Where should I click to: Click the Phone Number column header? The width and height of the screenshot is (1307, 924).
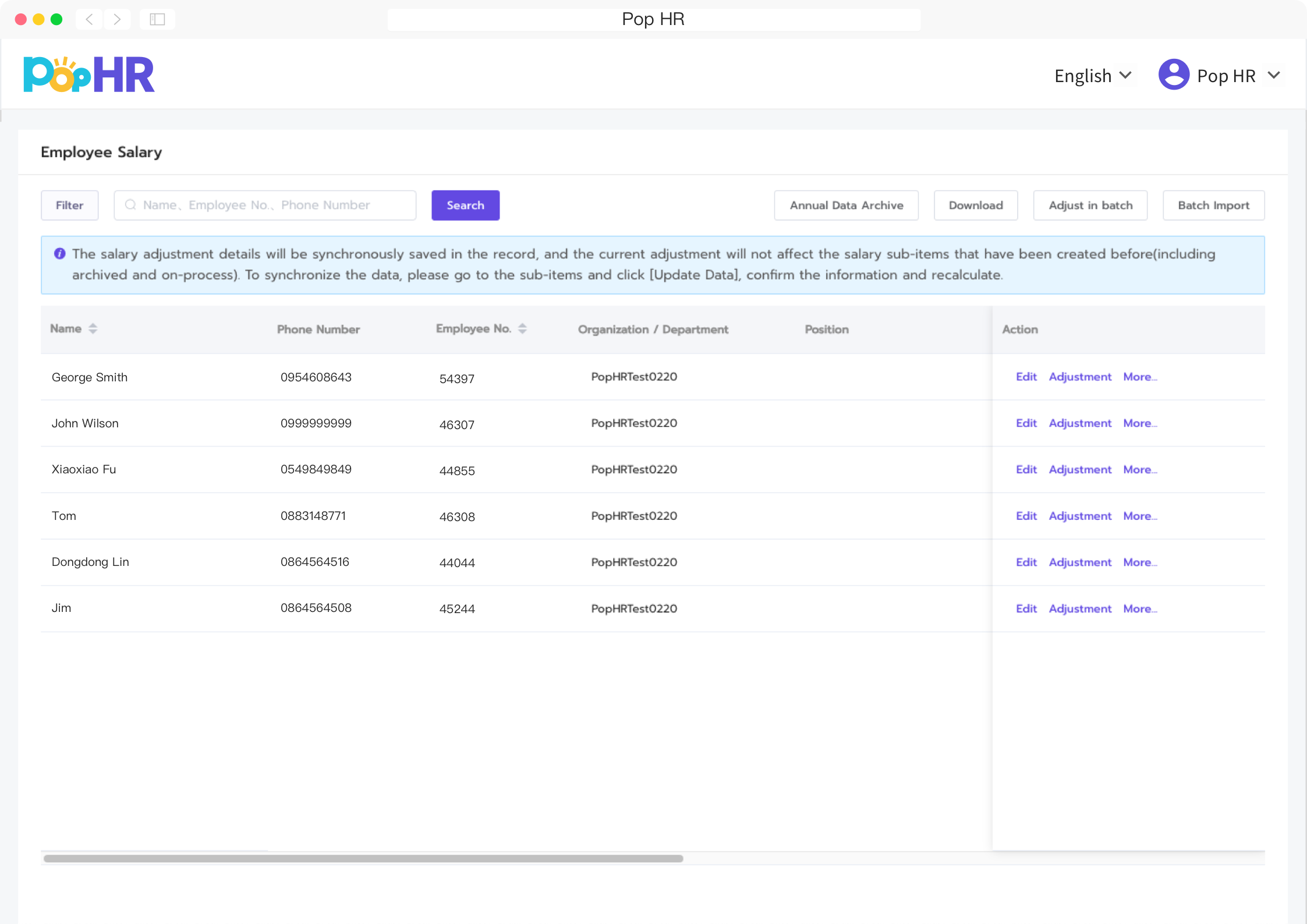[318, 330]
